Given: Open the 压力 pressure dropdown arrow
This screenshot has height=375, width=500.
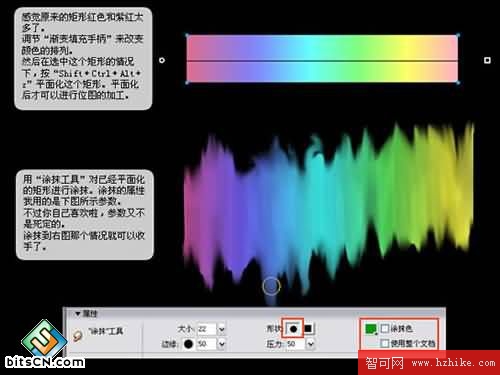Looking at the screenshot, I should click(x=310, y=344).
